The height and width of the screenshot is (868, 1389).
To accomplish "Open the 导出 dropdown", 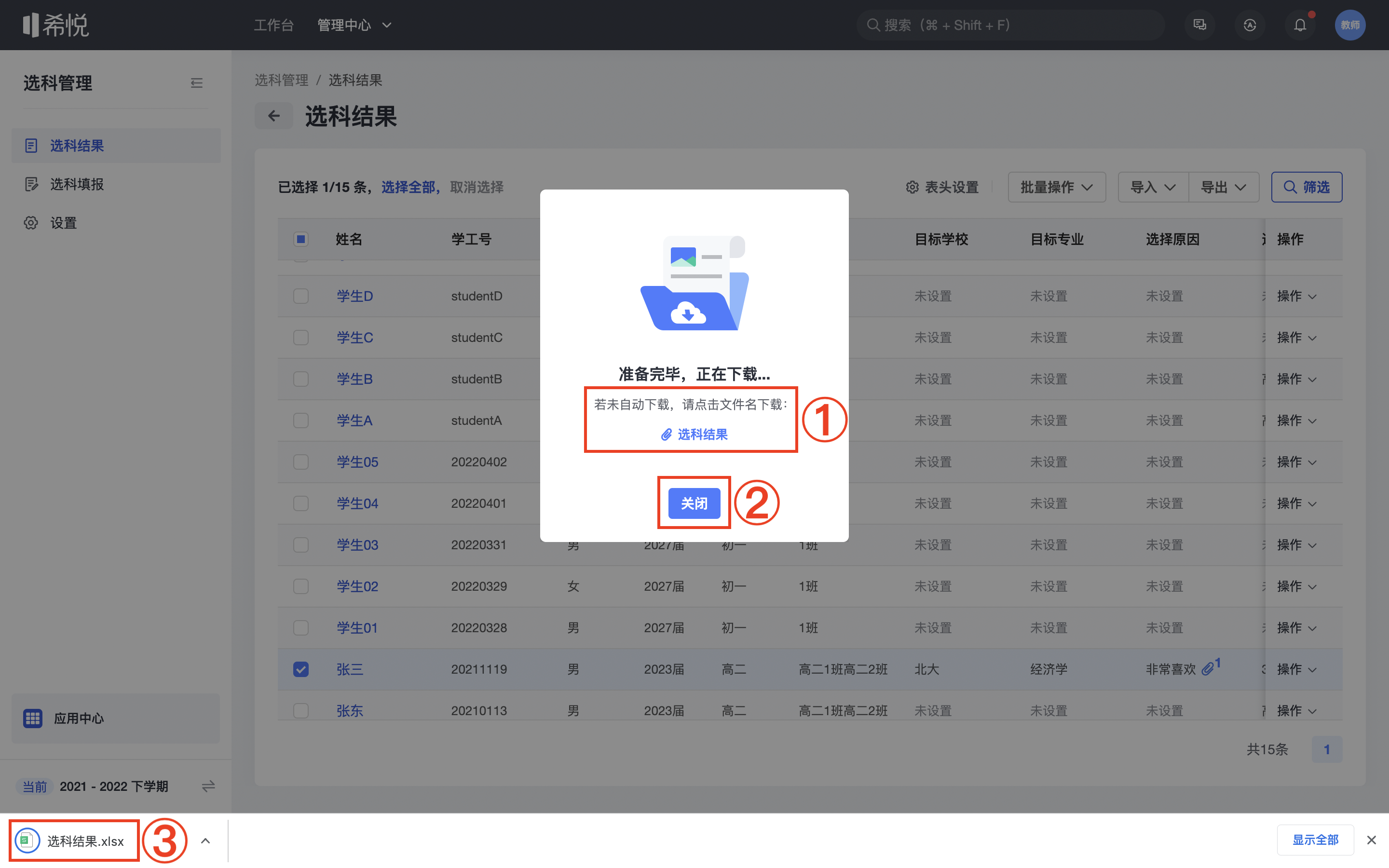I will pos(1224,187).
